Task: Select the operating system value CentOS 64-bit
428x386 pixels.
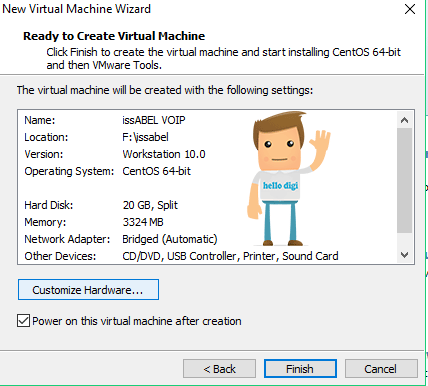Action: pyautogui.click(x=157, y=171)
